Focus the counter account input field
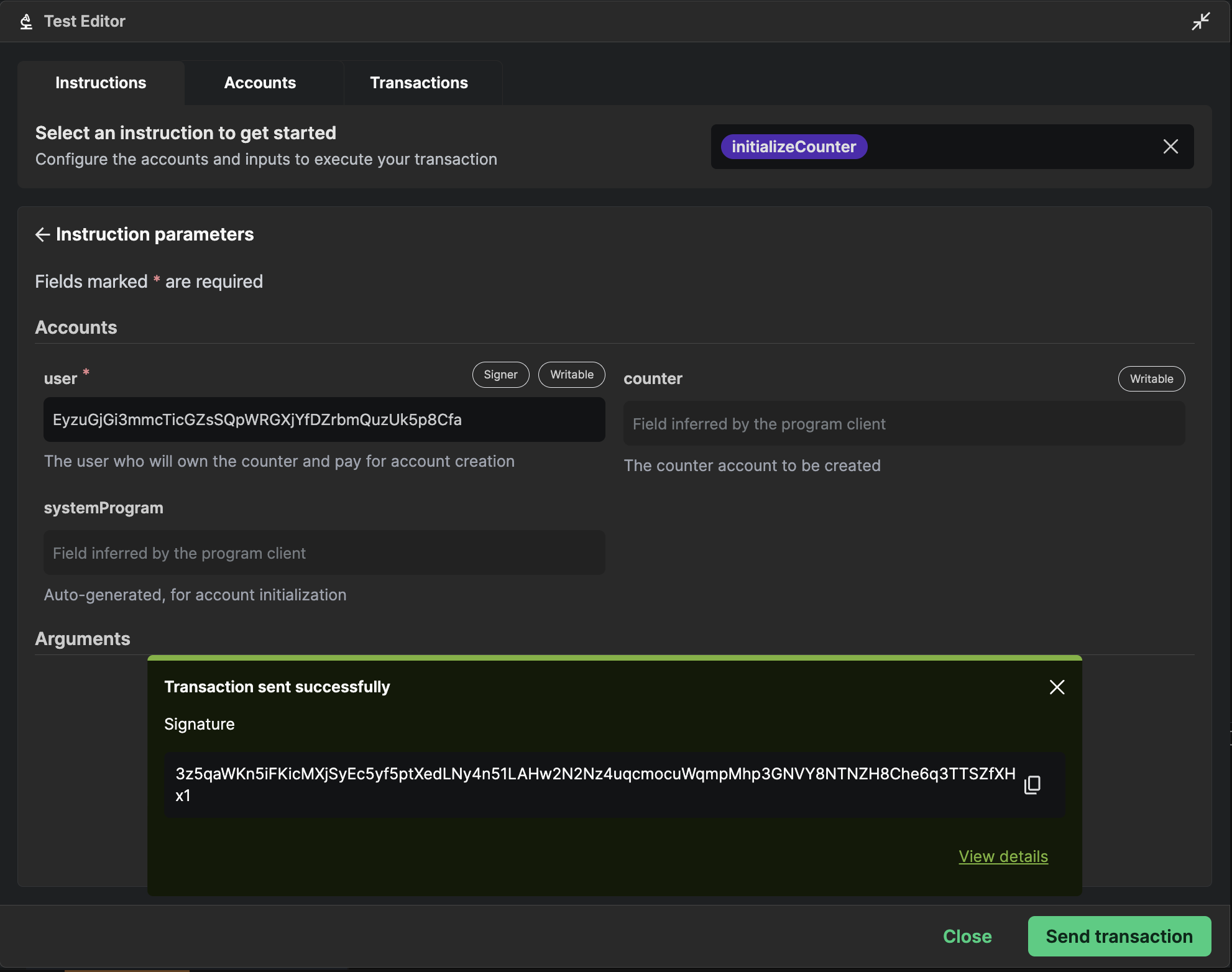Image resolution: width=1232 pixels, height=972 pixels. point(903,423)
